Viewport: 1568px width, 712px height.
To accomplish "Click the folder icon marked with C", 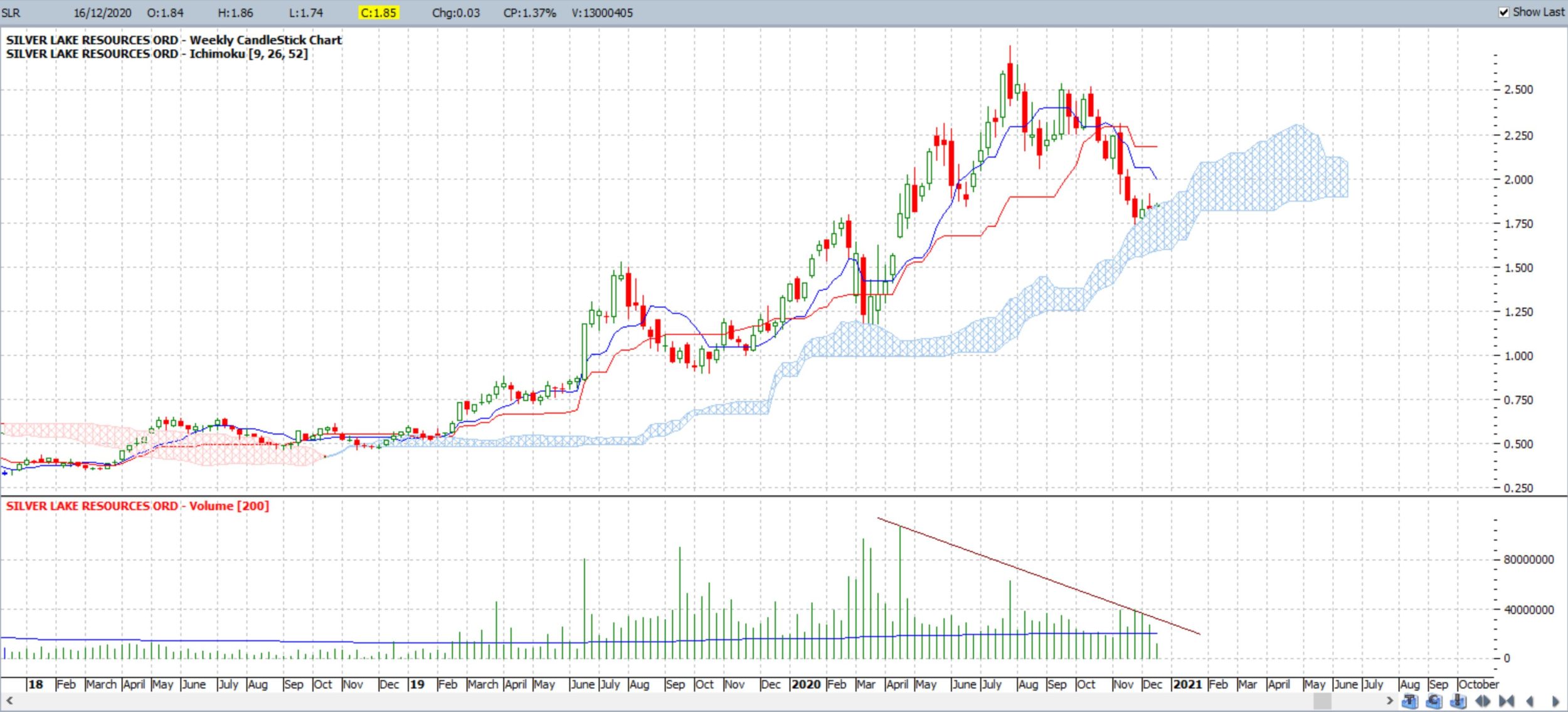I will 1434,701.
